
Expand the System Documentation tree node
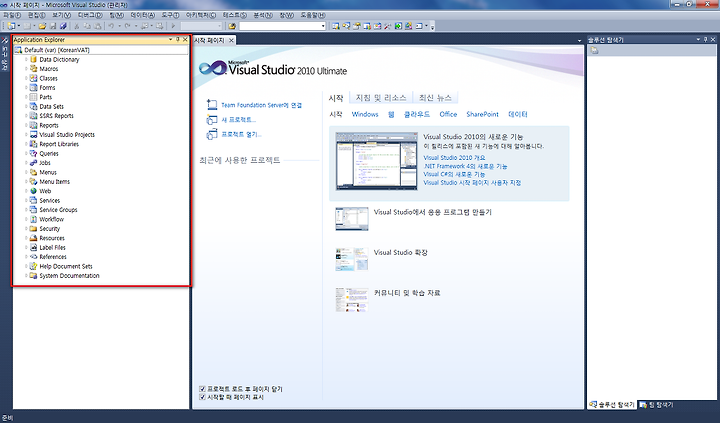(x=26, y=276)
